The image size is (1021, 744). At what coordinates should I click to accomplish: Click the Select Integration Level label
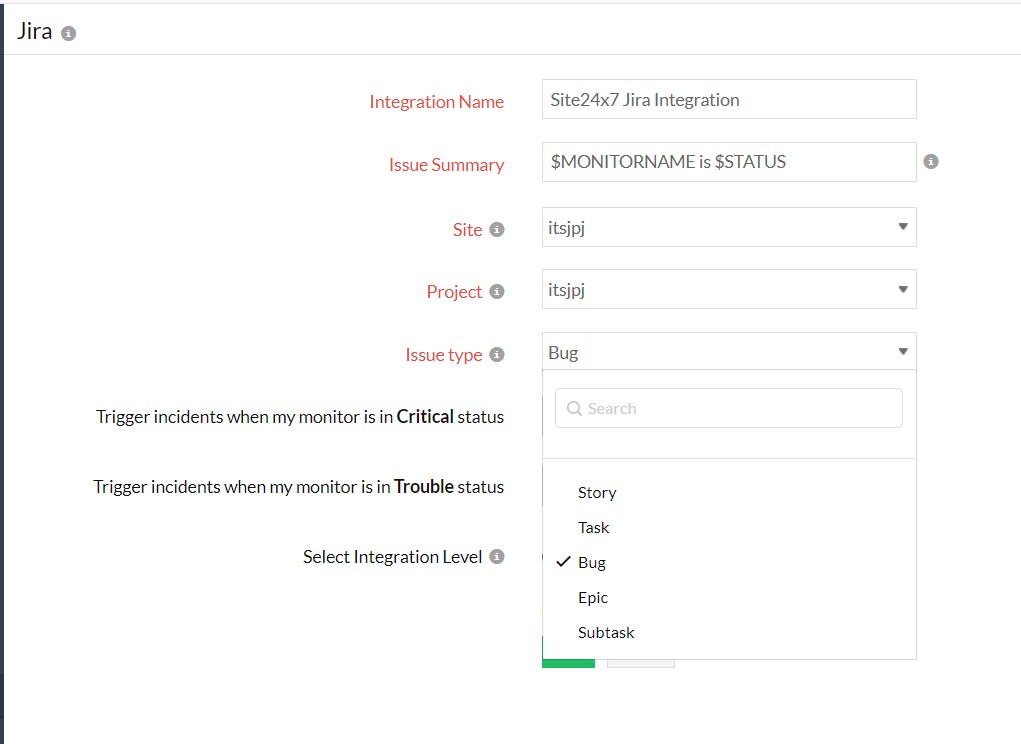point(392,557)
